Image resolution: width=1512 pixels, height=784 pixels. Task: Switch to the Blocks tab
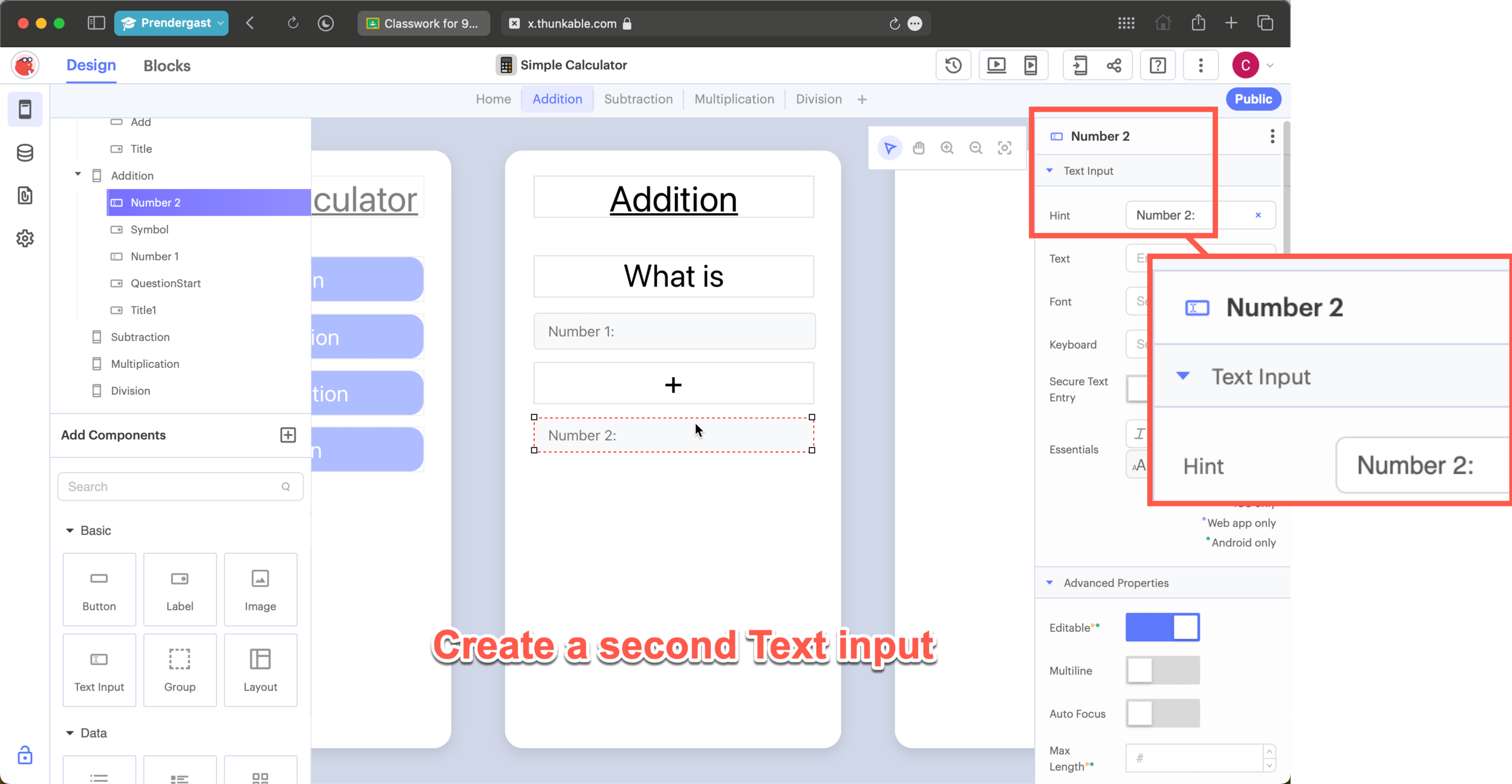click(167, 65)
